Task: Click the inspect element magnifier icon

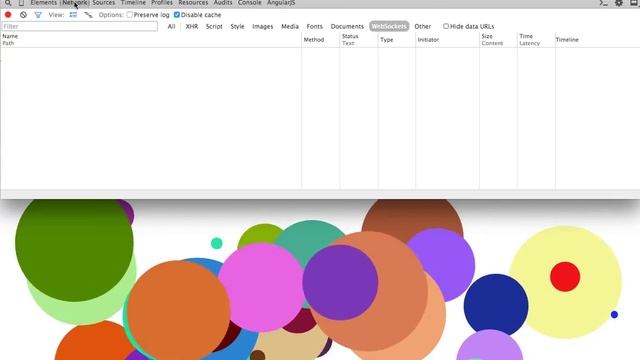Action: point(8,3)
